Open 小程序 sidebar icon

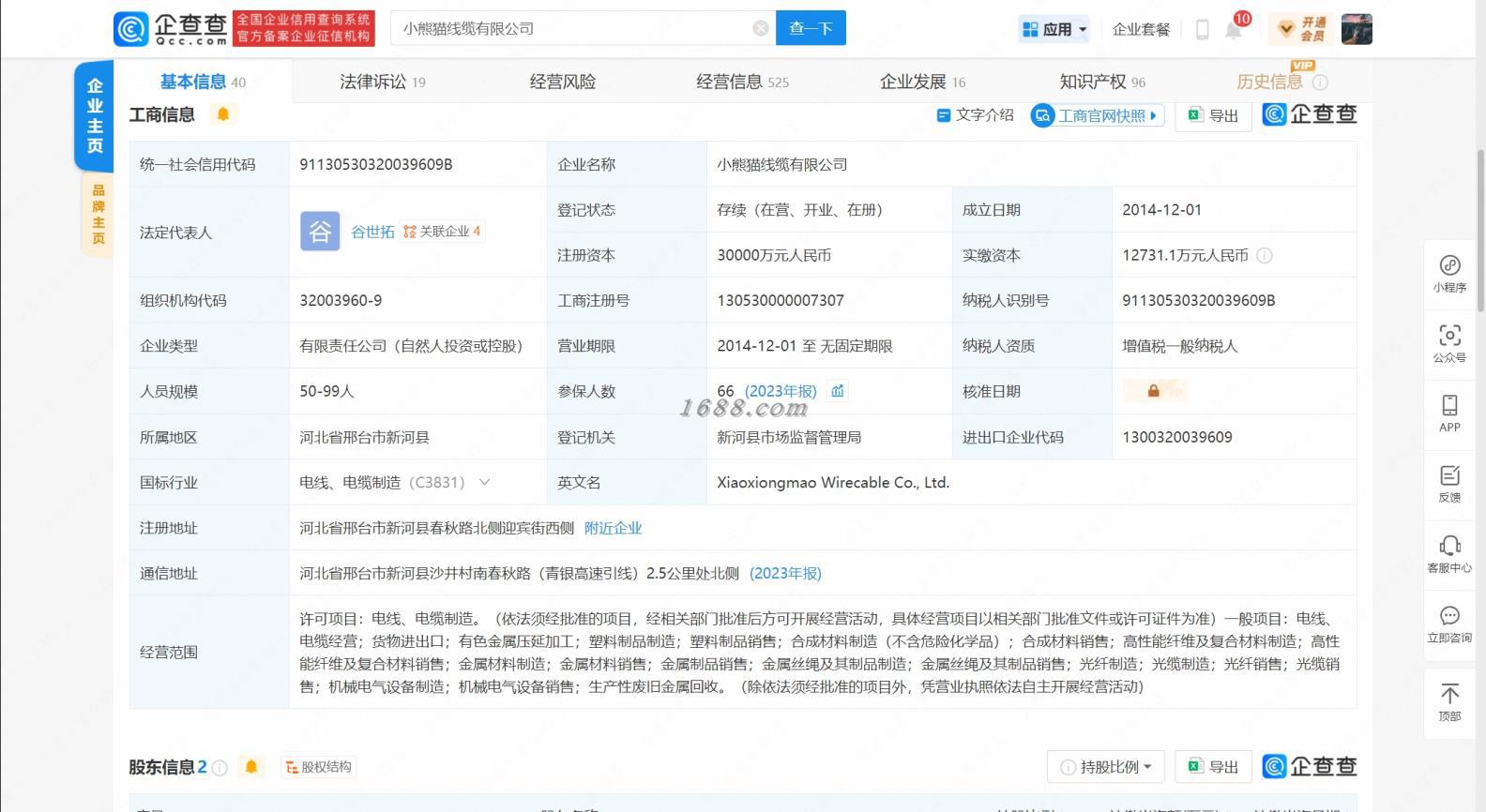click(x=1449, y=274)
